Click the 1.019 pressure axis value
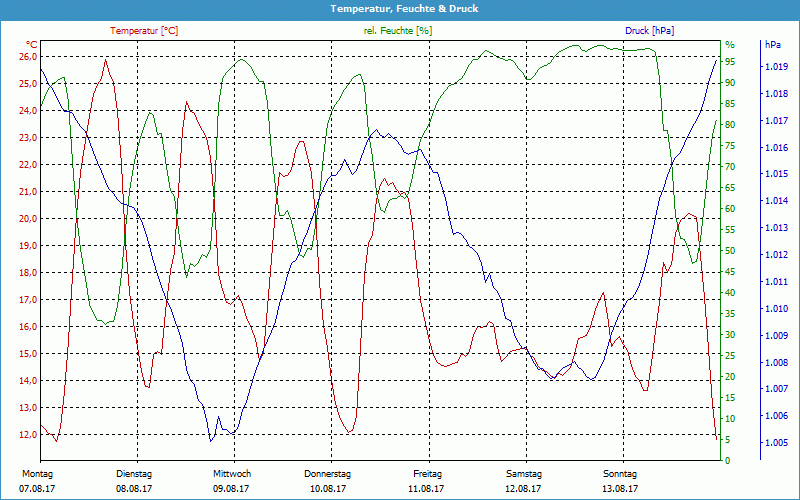This screenshot has width=800, height=500. (776, 67)
